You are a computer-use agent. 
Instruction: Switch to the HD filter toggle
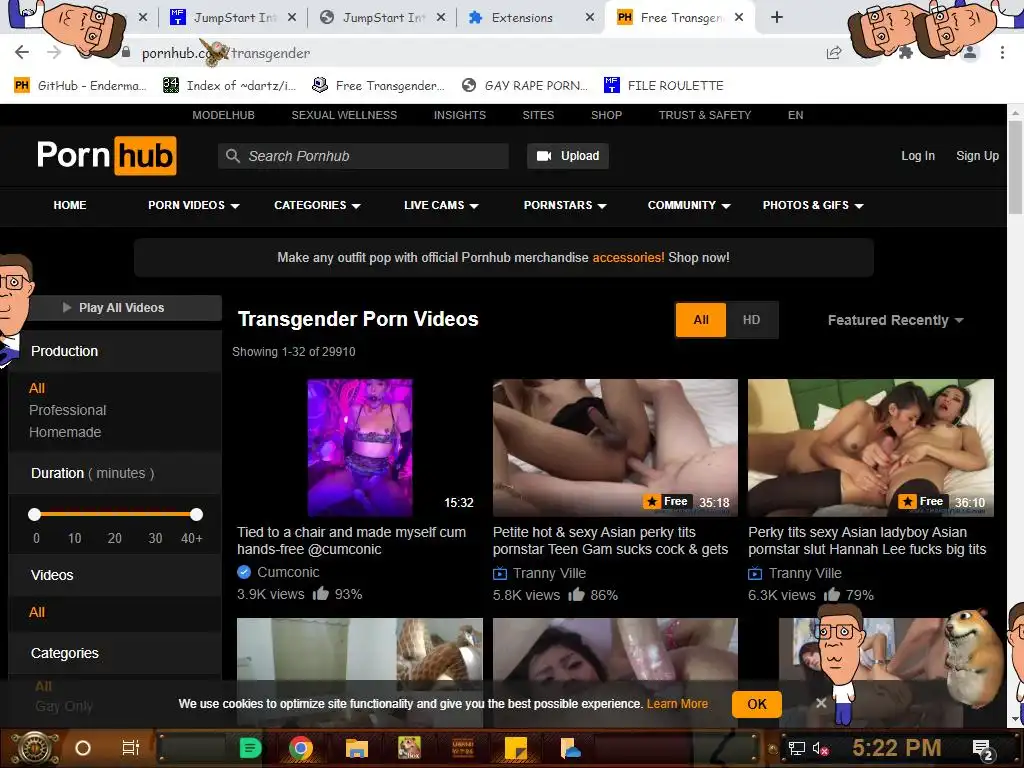coord(752,320)
